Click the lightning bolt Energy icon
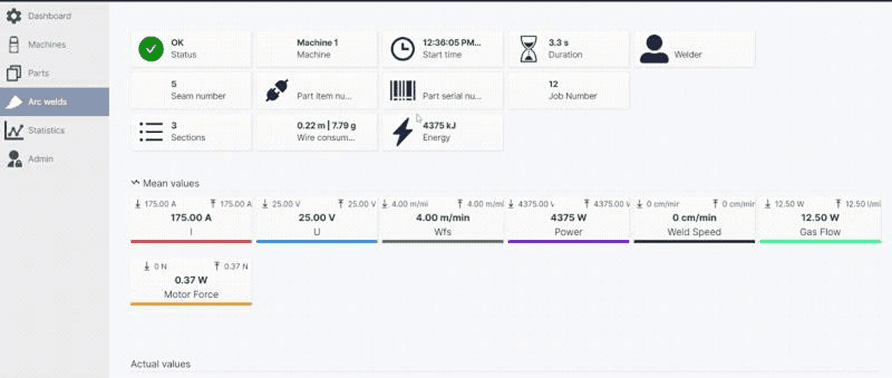This screenshot has height=378, width=892. 402,132
